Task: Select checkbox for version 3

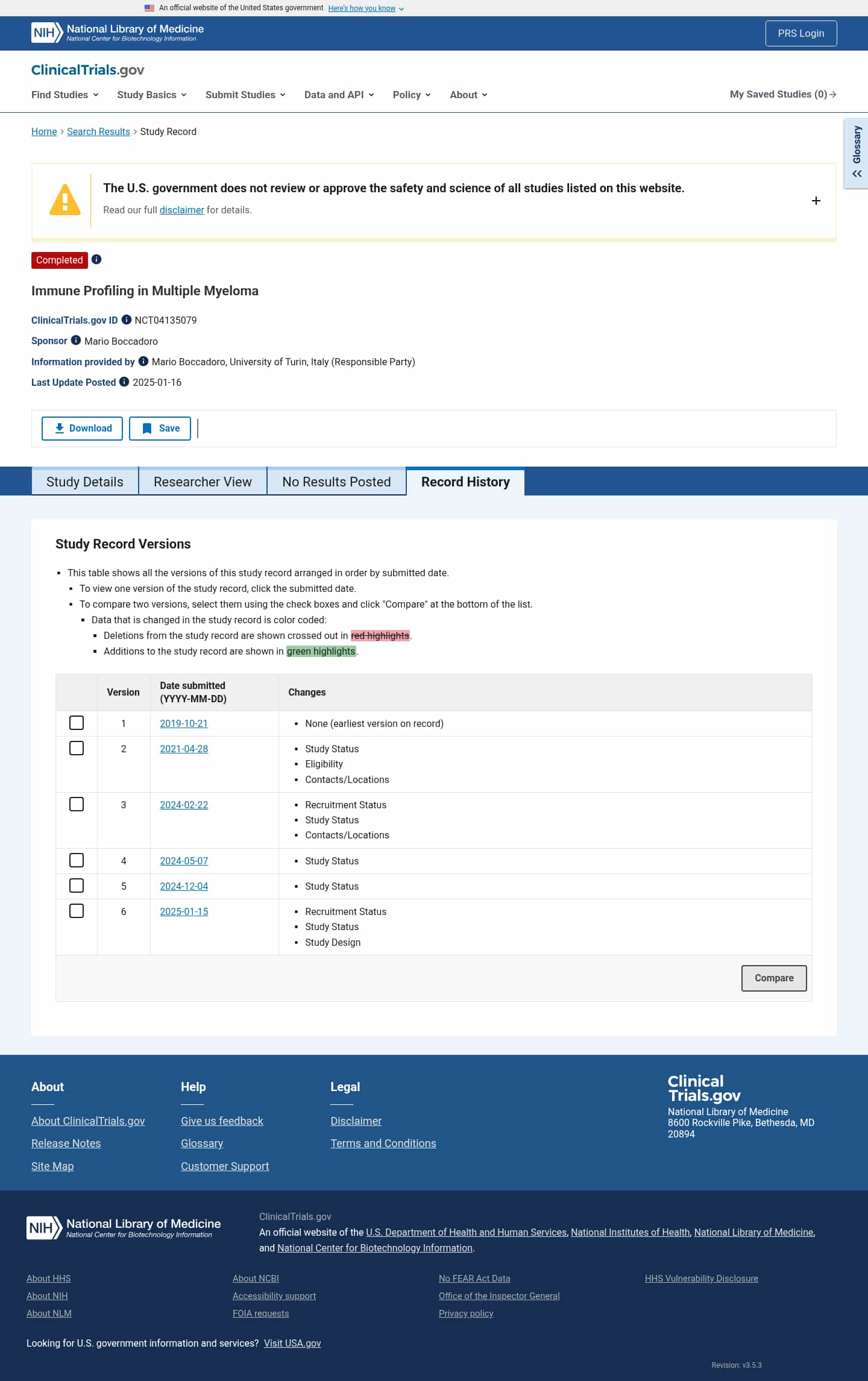Action: tap(77, 804)
